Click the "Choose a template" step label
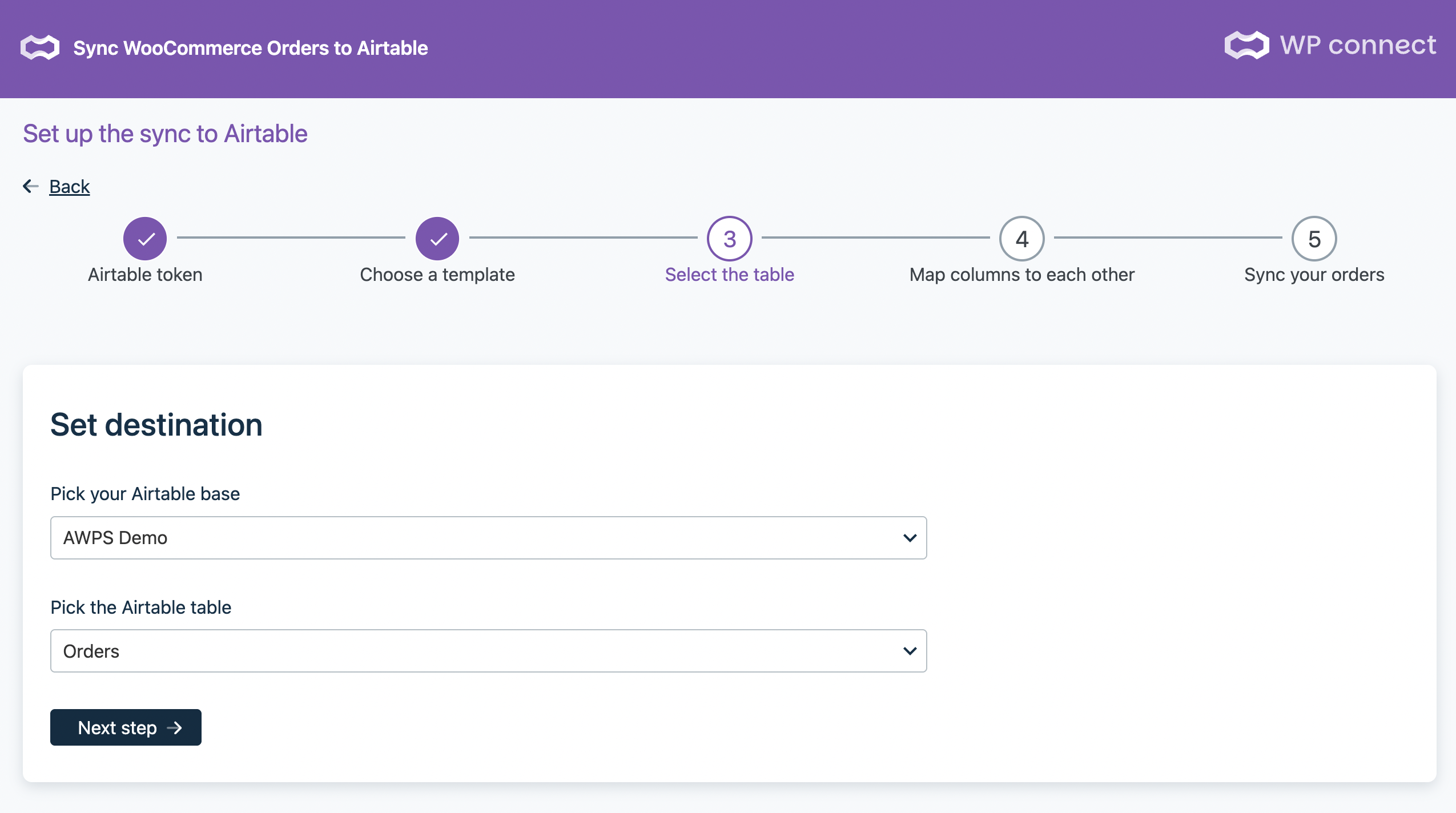The width and height of the screenshot is (1456, 813). pyautogui.click(x=437, y=275)
